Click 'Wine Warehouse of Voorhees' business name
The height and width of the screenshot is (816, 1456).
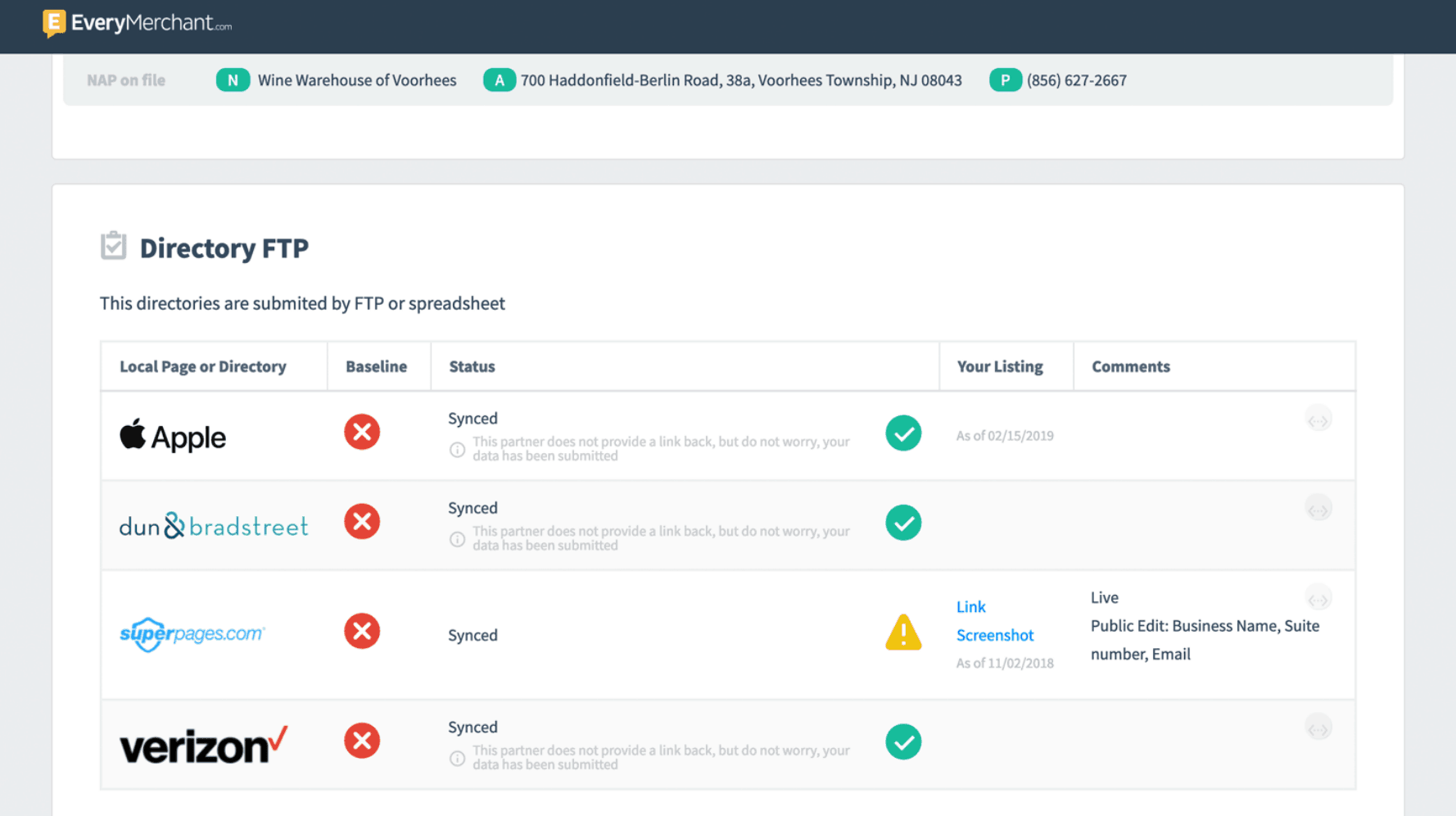[357, 80]
